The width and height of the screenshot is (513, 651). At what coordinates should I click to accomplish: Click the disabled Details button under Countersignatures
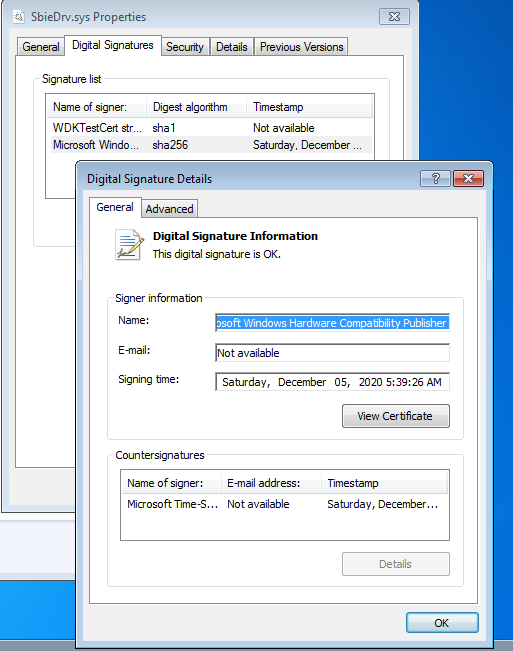396,564
